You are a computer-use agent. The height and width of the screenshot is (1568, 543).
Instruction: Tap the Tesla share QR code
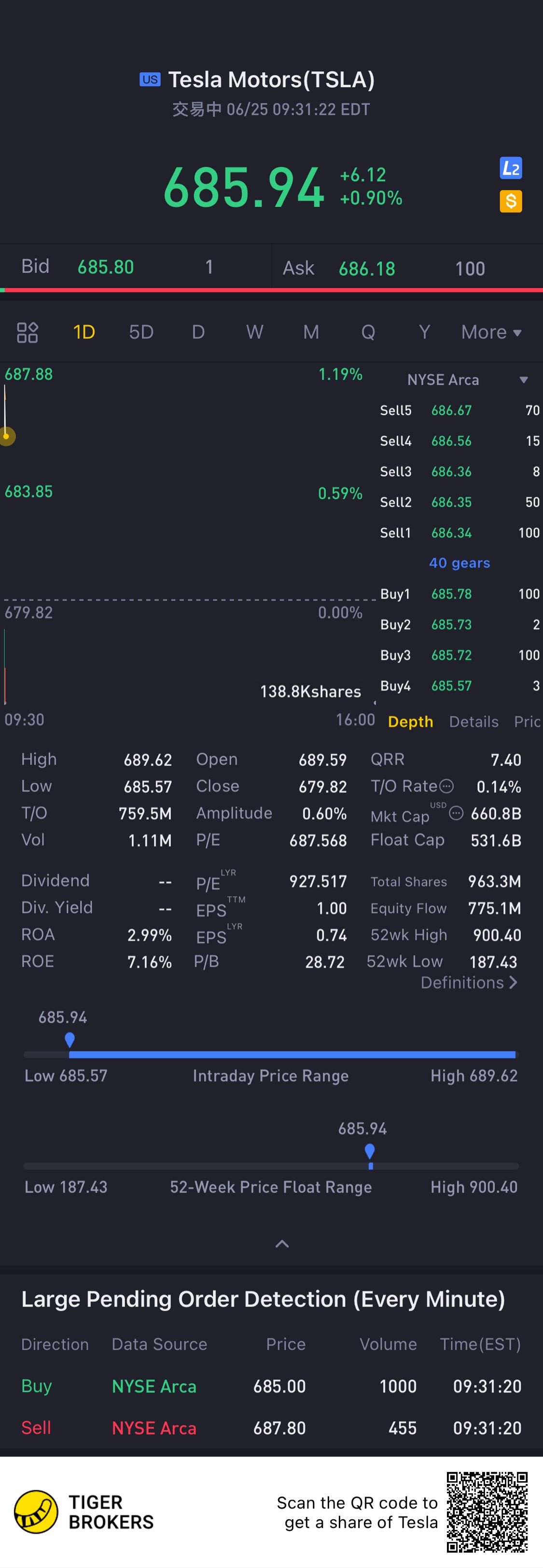487,1512
